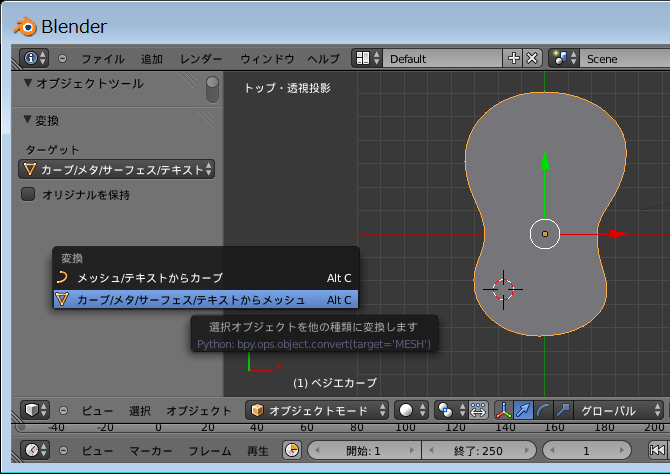Delete the Default screen layout
The height and width of the screenshot is (474, 670).
click(532, 58)
